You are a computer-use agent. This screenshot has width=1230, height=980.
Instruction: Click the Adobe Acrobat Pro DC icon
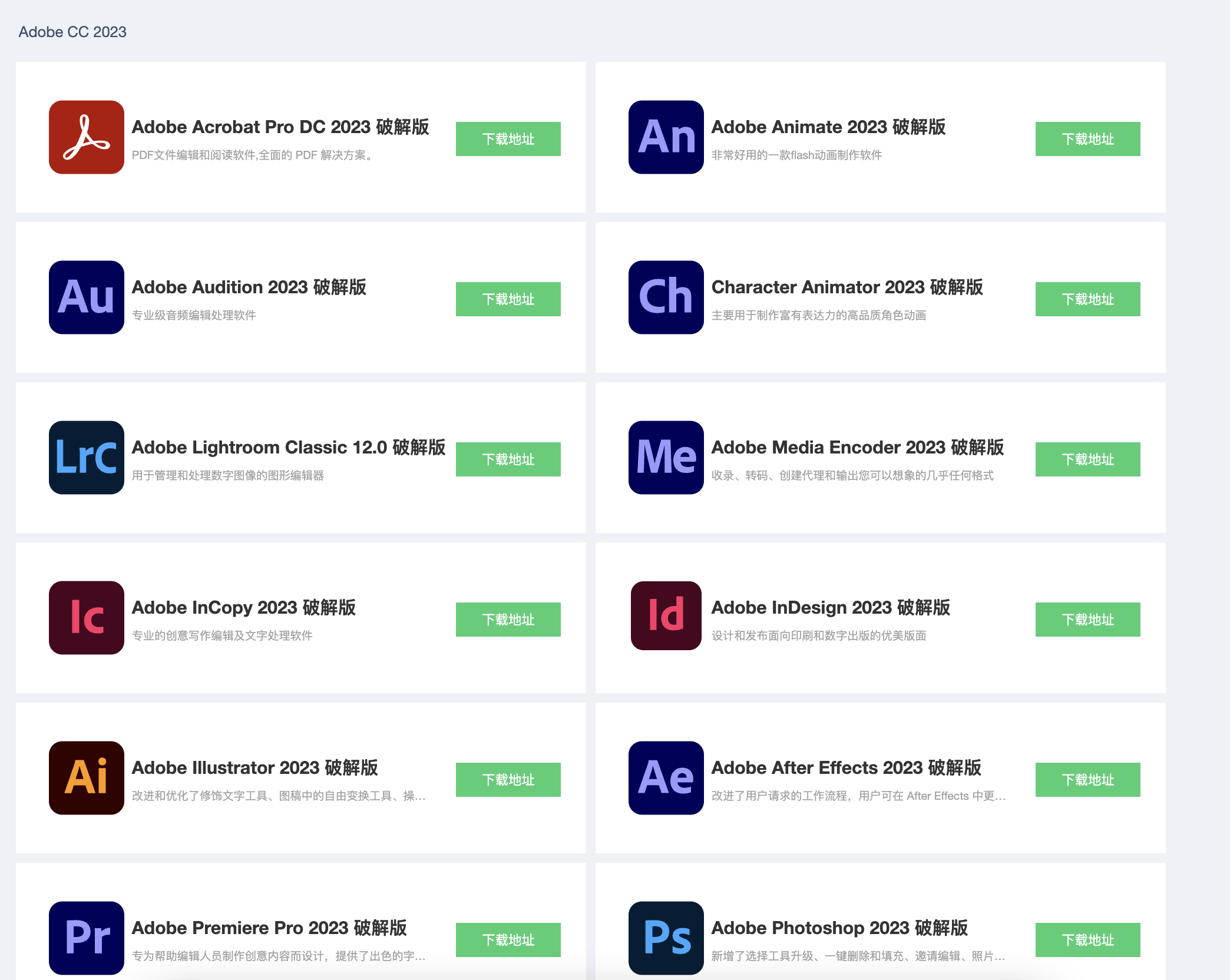(87, 137)
